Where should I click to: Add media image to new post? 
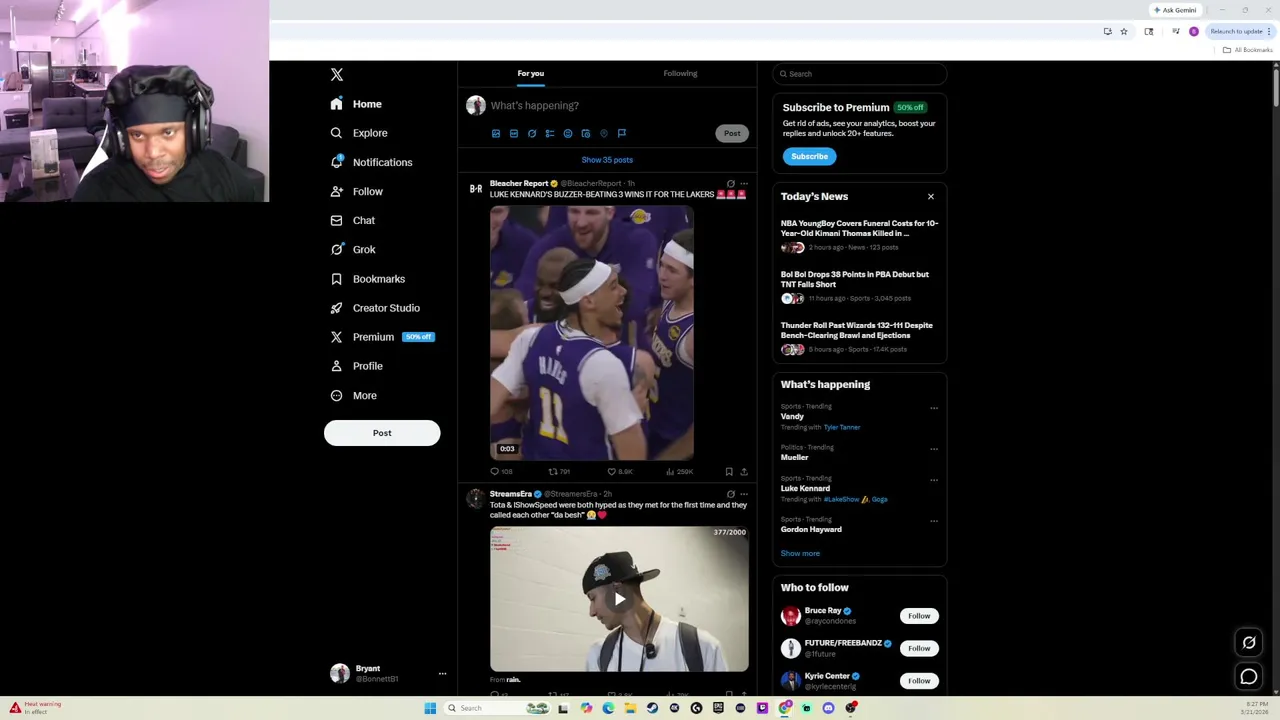pyautogui.click(x=496, y=133)
